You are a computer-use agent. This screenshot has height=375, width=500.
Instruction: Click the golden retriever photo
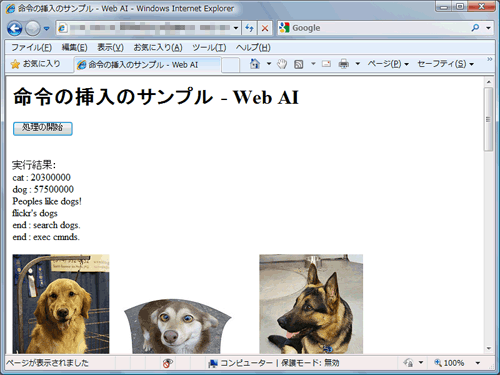61,304
